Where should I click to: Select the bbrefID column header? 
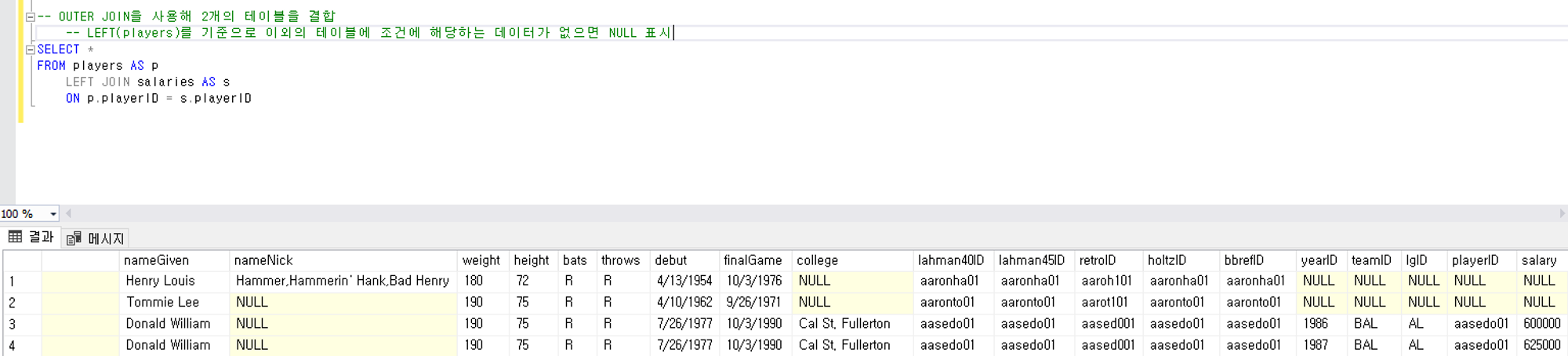tap(1258, 260)
